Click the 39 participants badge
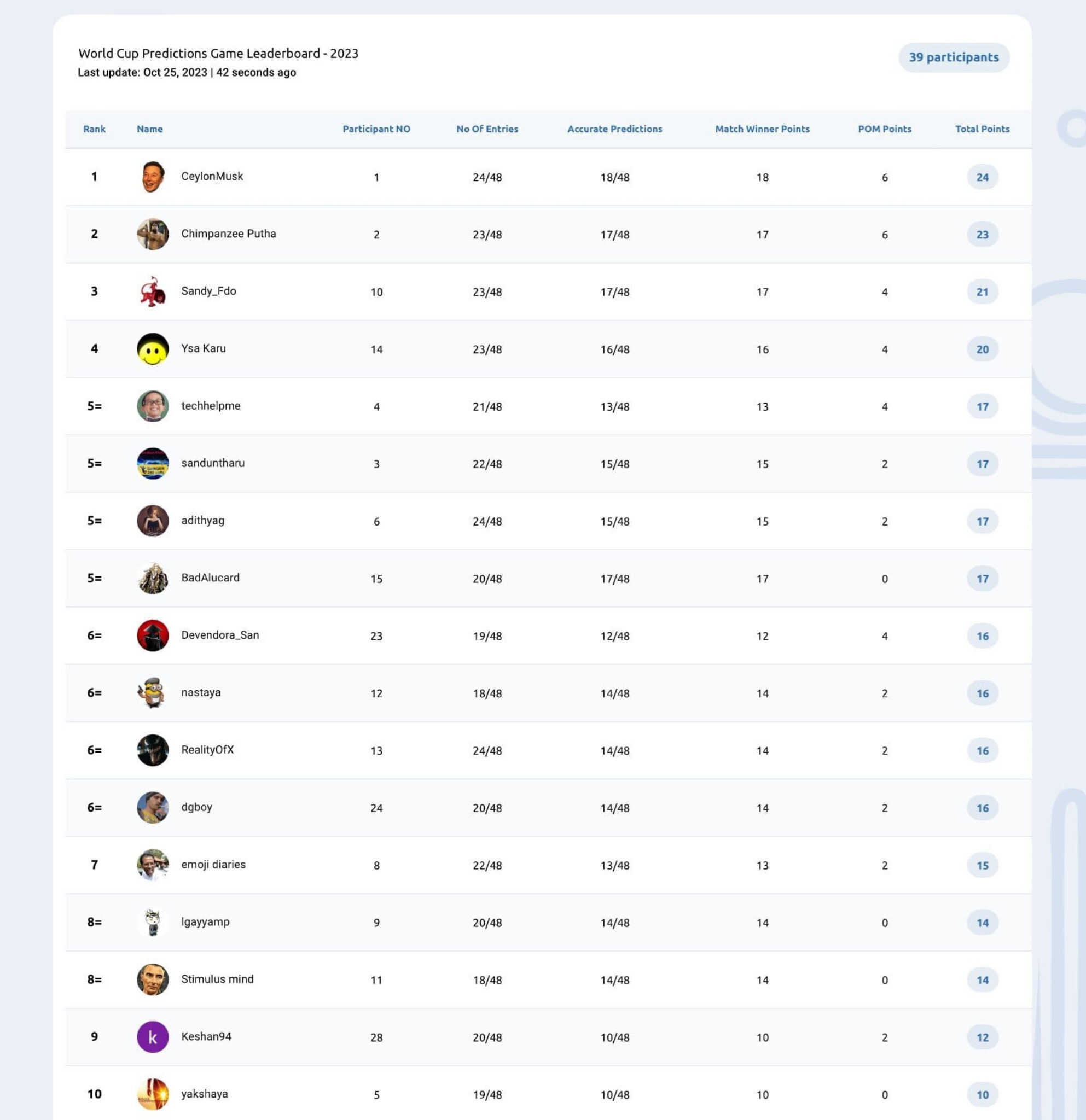Image resolution: width=1086 pixels, height=1120 pixels. click(954, 57)
